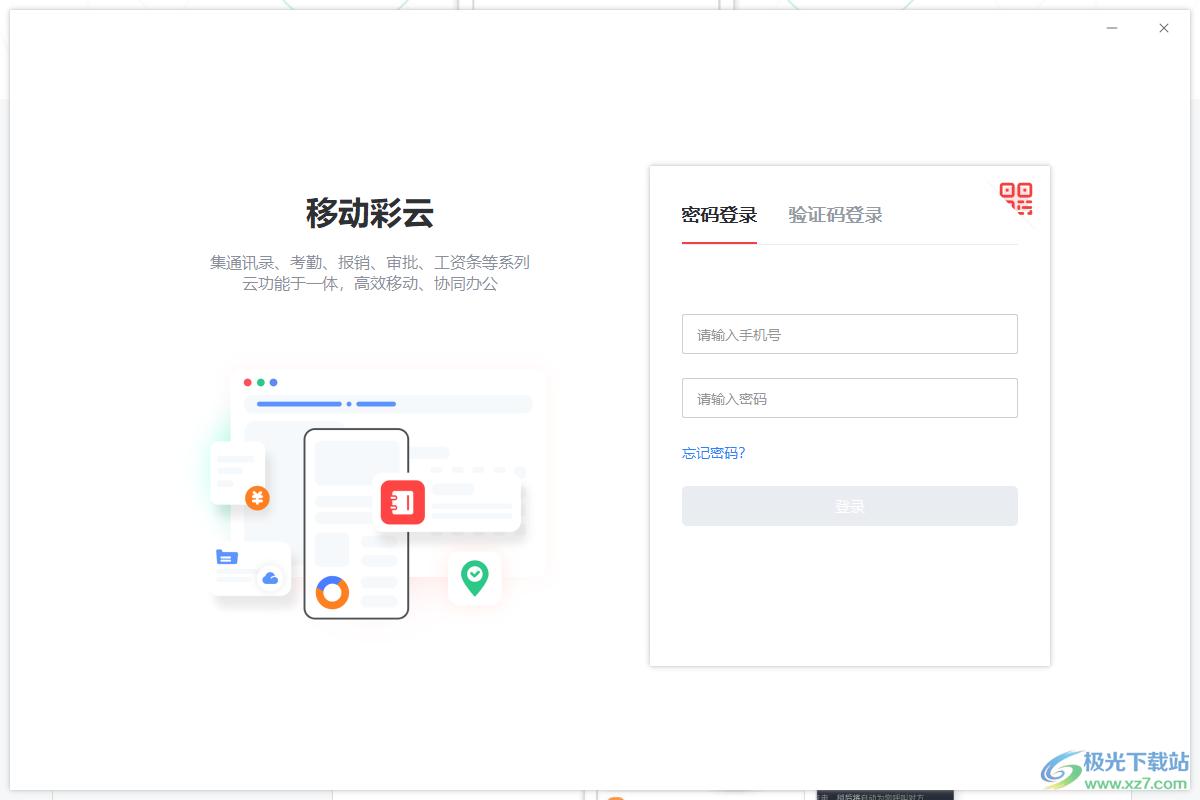Click the 极光下载站 watermark logo
Image resolution: width=1200 pixels, height=800 pixels.
coord(1115,770)
